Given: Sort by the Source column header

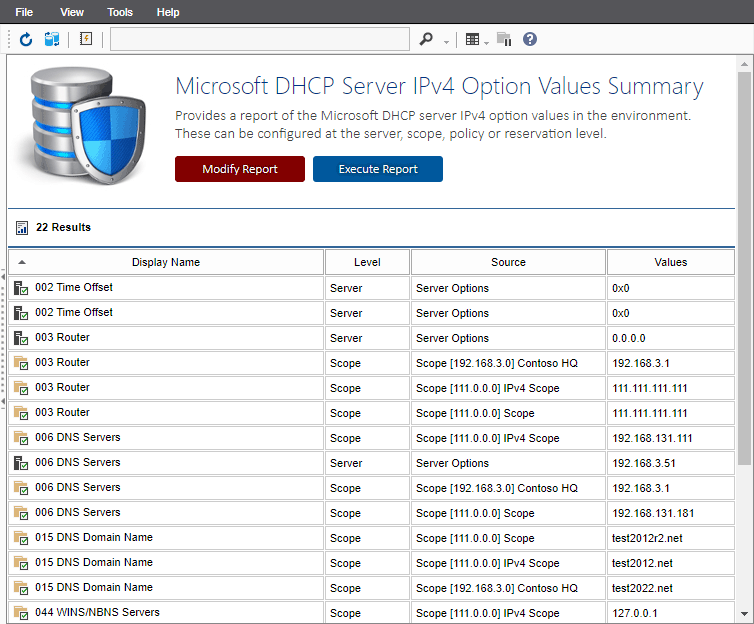Looking at the screenshot, I should coord(508,262).
